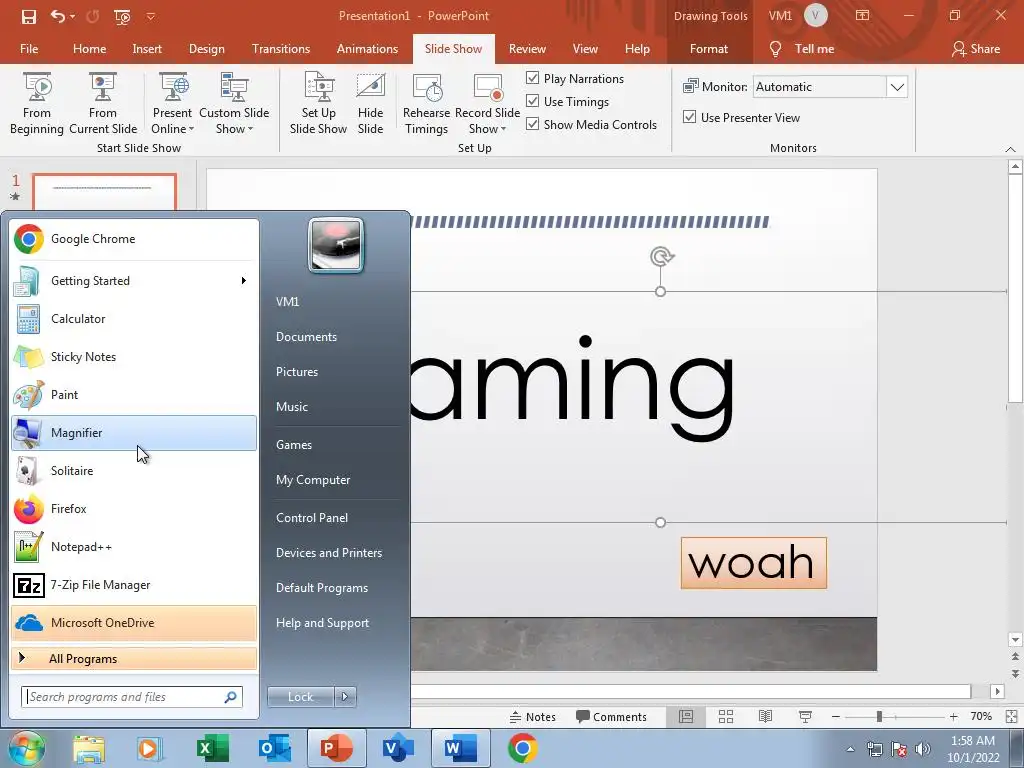Start From Beginning in Quick Access toolbar
This screenshot has width=1024, height=768.
click(121, 16)
